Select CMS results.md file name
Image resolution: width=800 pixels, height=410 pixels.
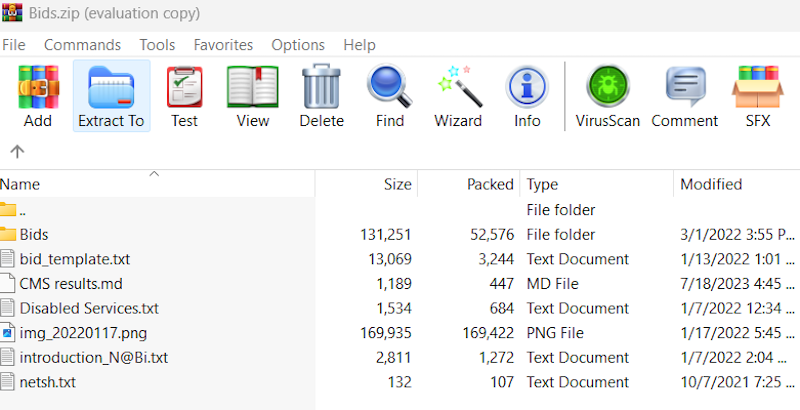coord(71,284)
